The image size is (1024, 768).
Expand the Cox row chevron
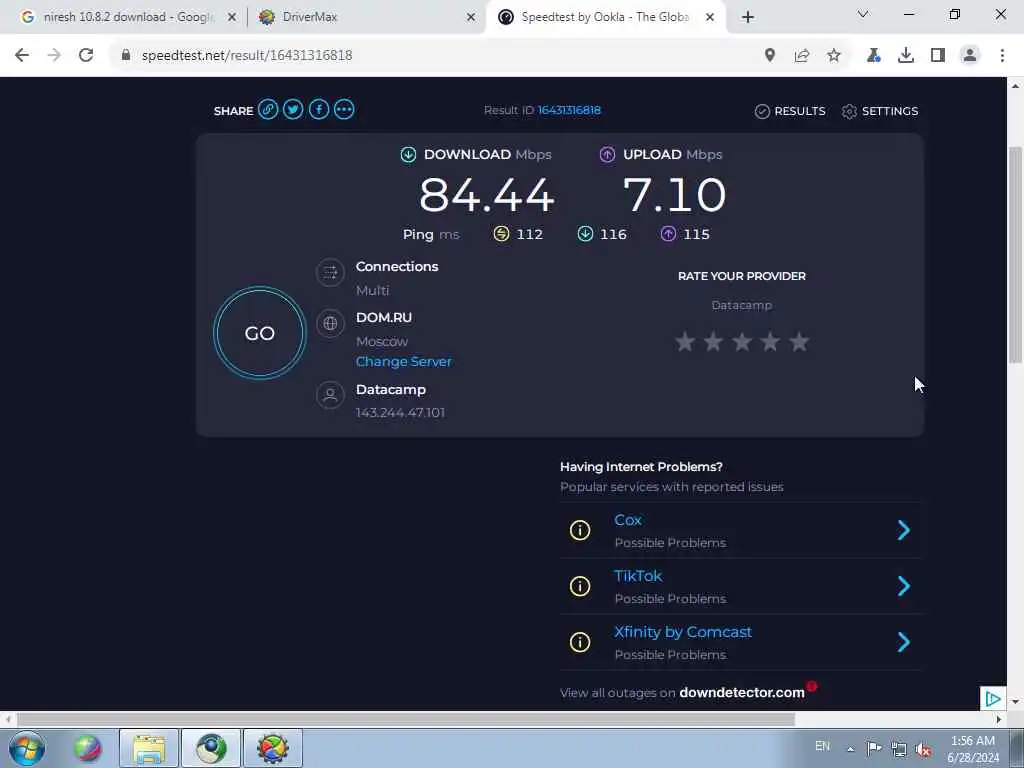pos(904,530)
